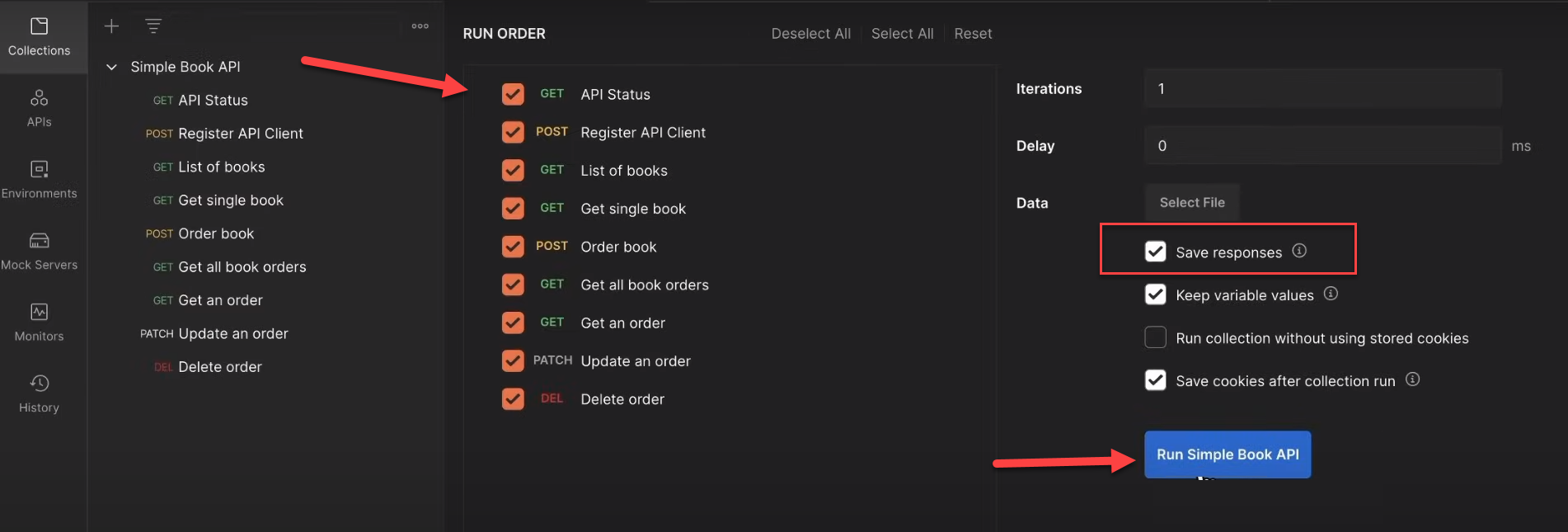Show info for Save cookies after collection run

1412,379
